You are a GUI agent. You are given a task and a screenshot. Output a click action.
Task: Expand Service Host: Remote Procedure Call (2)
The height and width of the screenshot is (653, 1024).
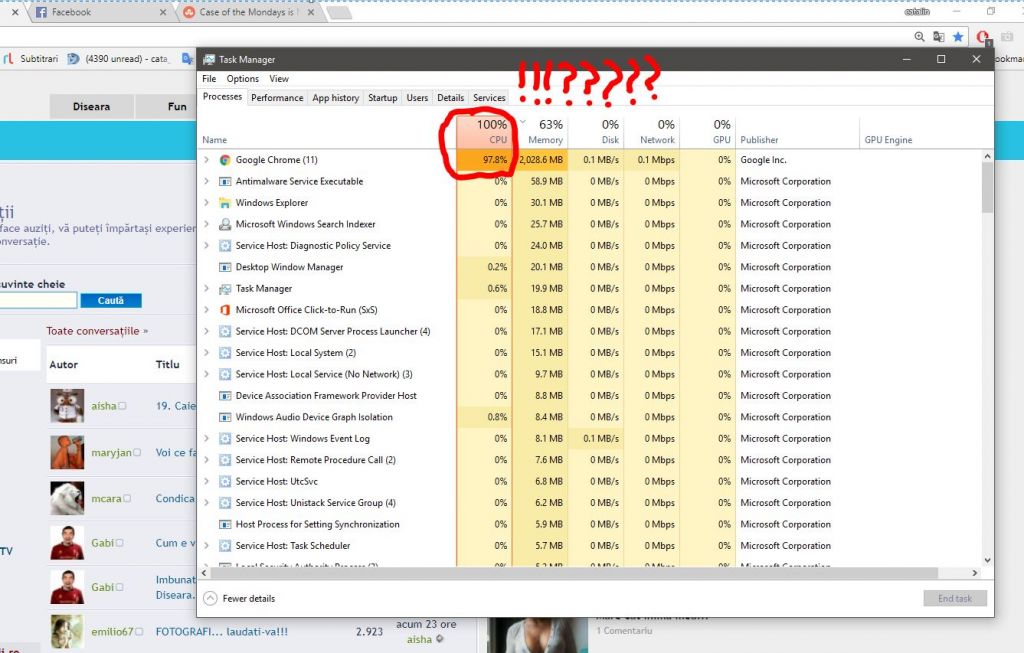pos(206,460)
